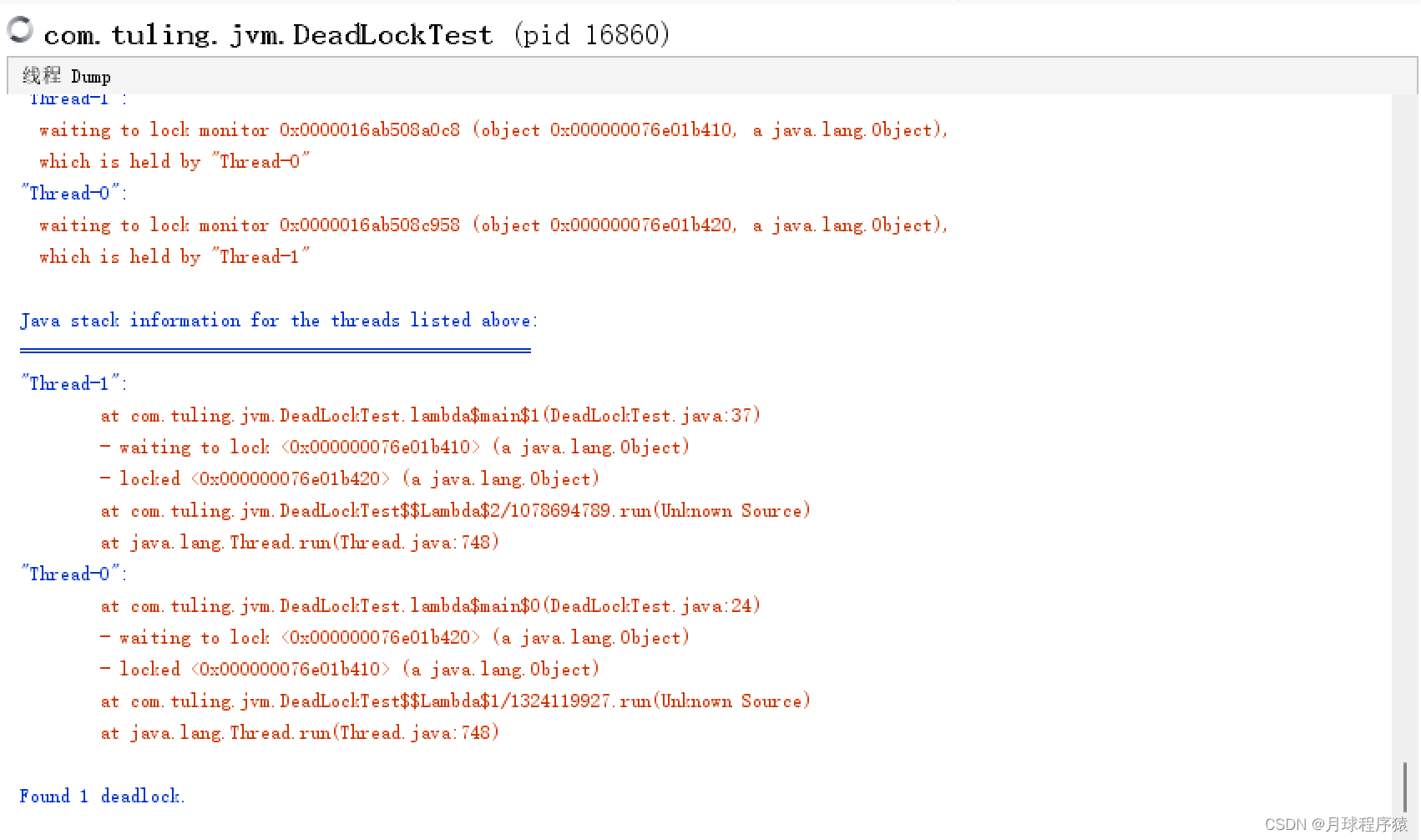Click the vertical scrollbar thumb of the dump
The image size is (1421, 840).
(1405, 785)
